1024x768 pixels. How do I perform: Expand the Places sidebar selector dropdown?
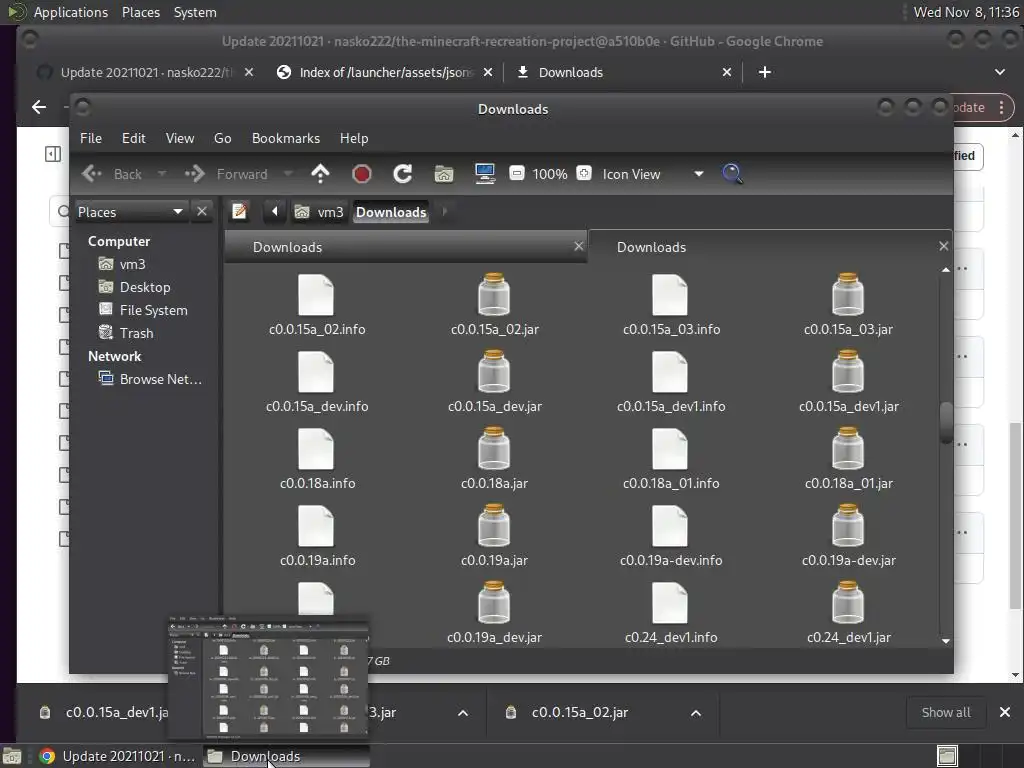click(177, 211)
